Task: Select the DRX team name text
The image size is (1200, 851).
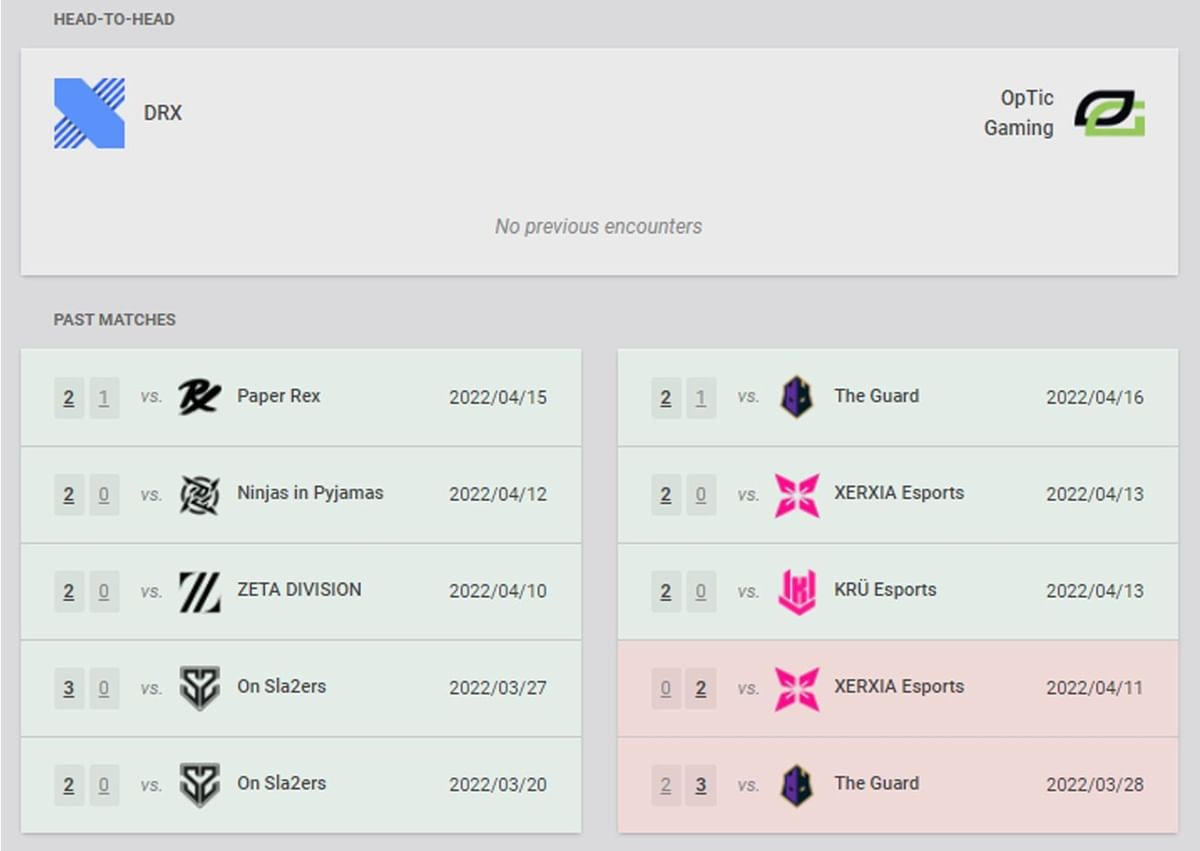Action: click(x=163, y=113)
